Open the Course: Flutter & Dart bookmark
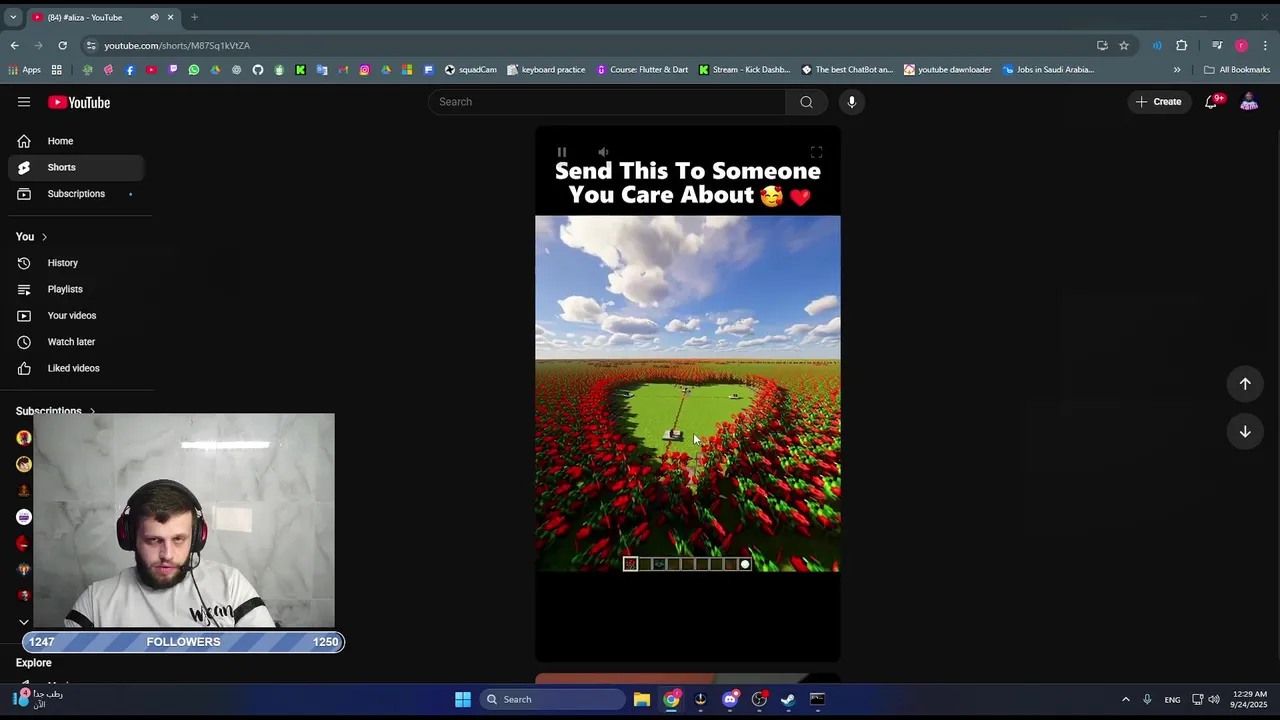This screenshot has height=720, width=1280. [642, 70]
